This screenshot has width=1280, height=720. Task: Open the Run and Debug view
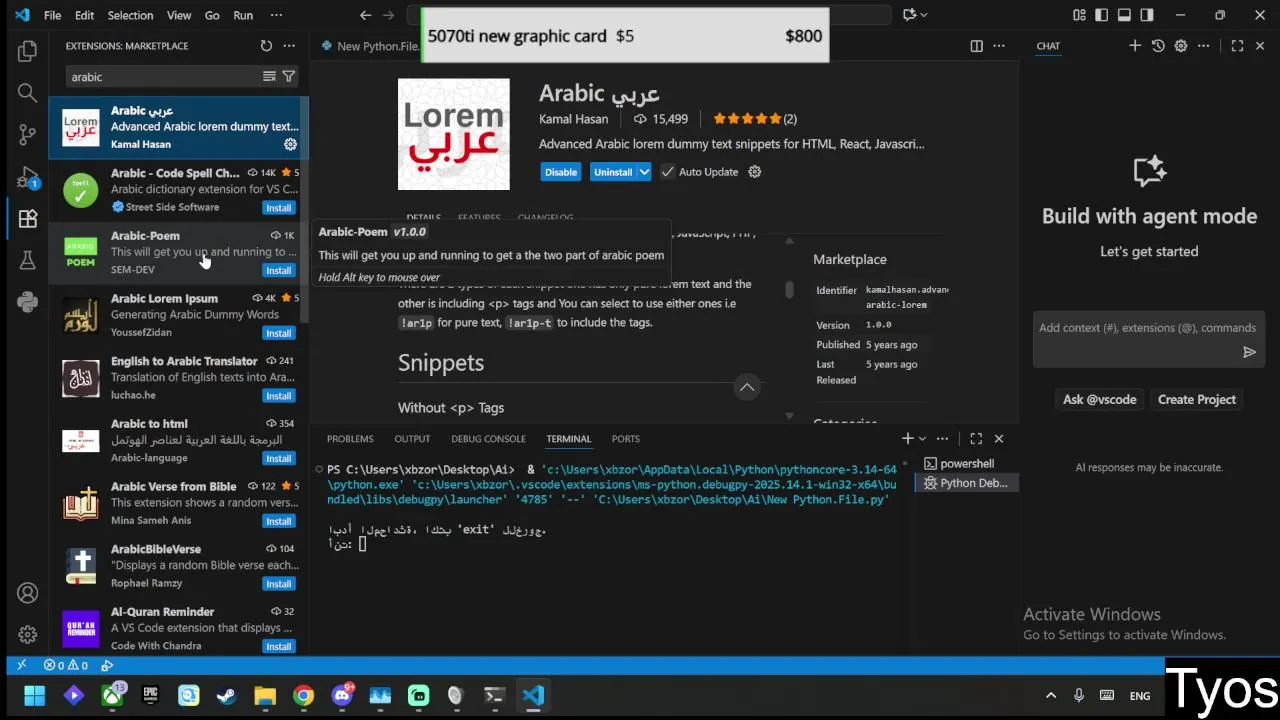tap(27, 178)
